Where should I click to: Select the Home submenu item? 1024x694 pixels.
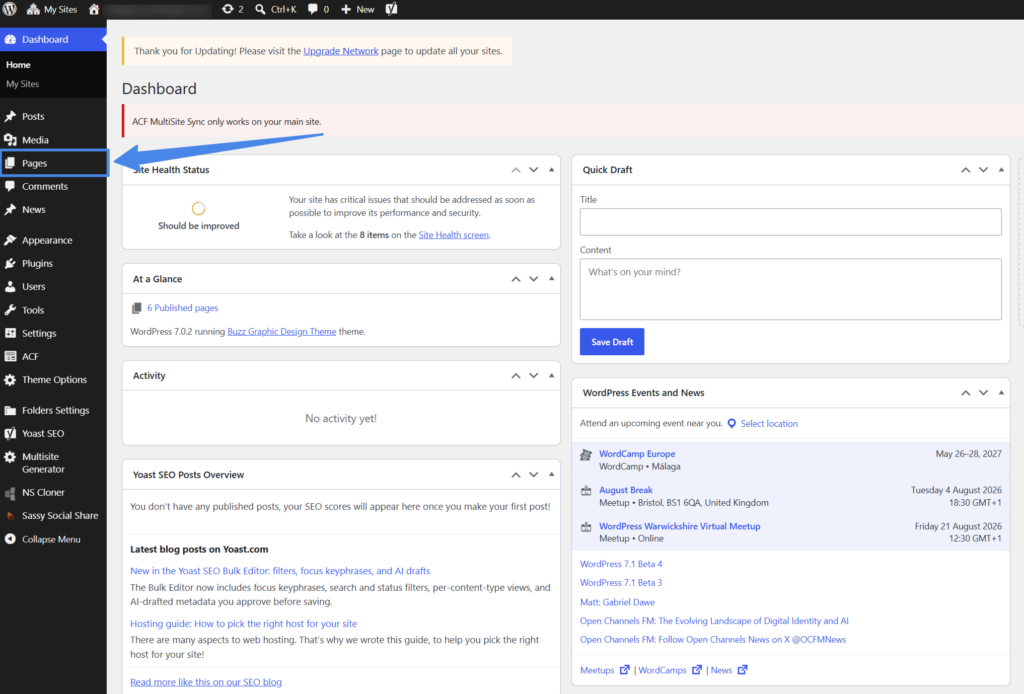[18, 65]
